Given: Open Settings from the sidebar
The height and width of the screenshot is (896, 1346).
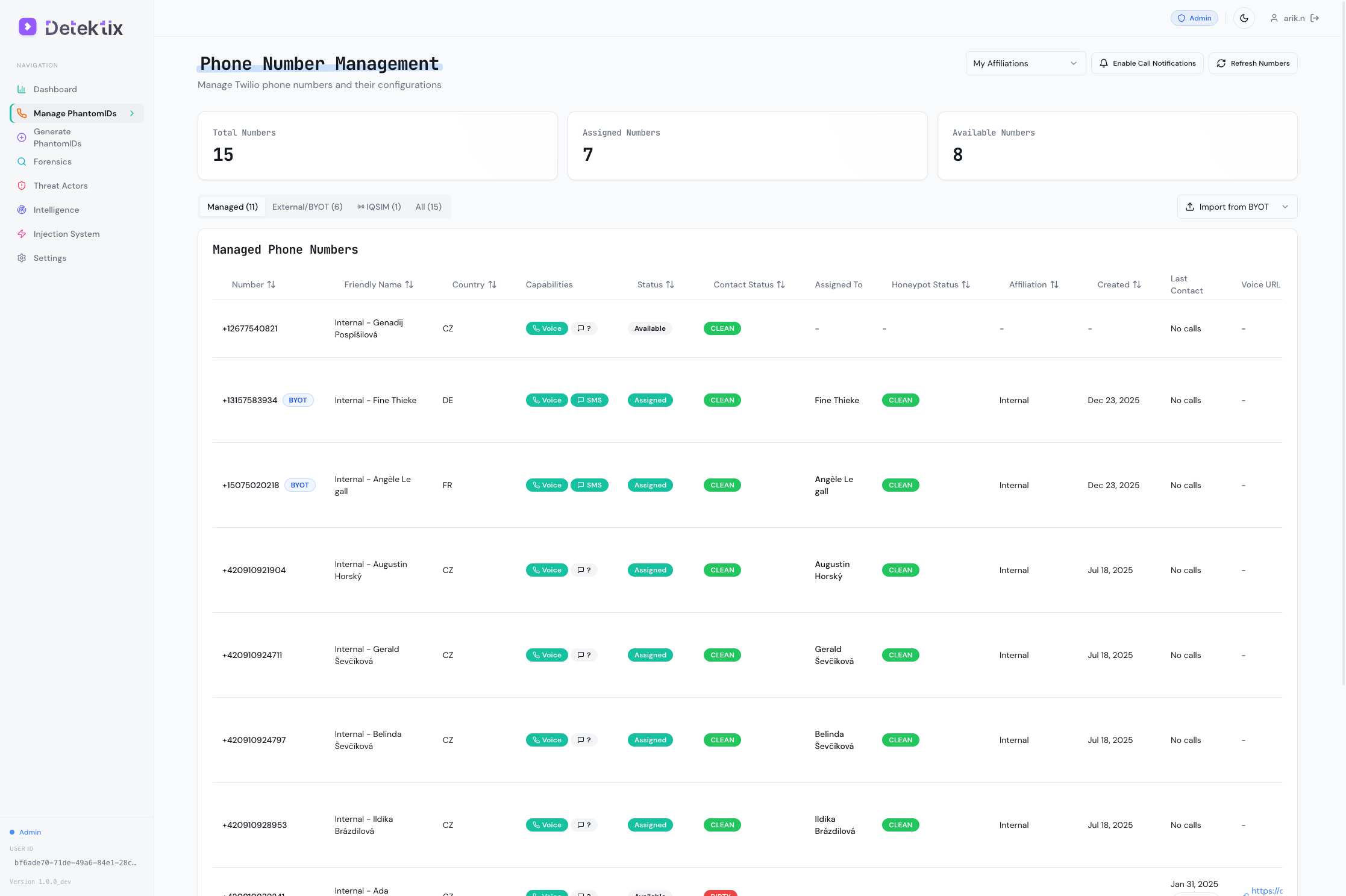Looking at the screenshot, I should point(50,258).
